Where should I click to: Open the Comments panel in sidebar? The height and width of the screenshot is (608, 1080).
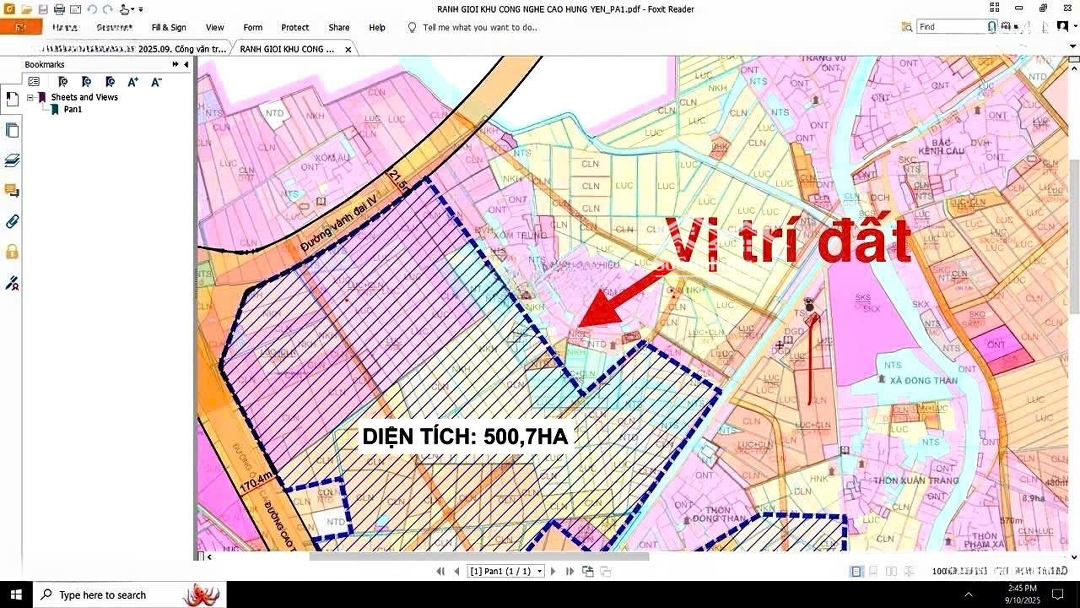[x=12, y=190]
